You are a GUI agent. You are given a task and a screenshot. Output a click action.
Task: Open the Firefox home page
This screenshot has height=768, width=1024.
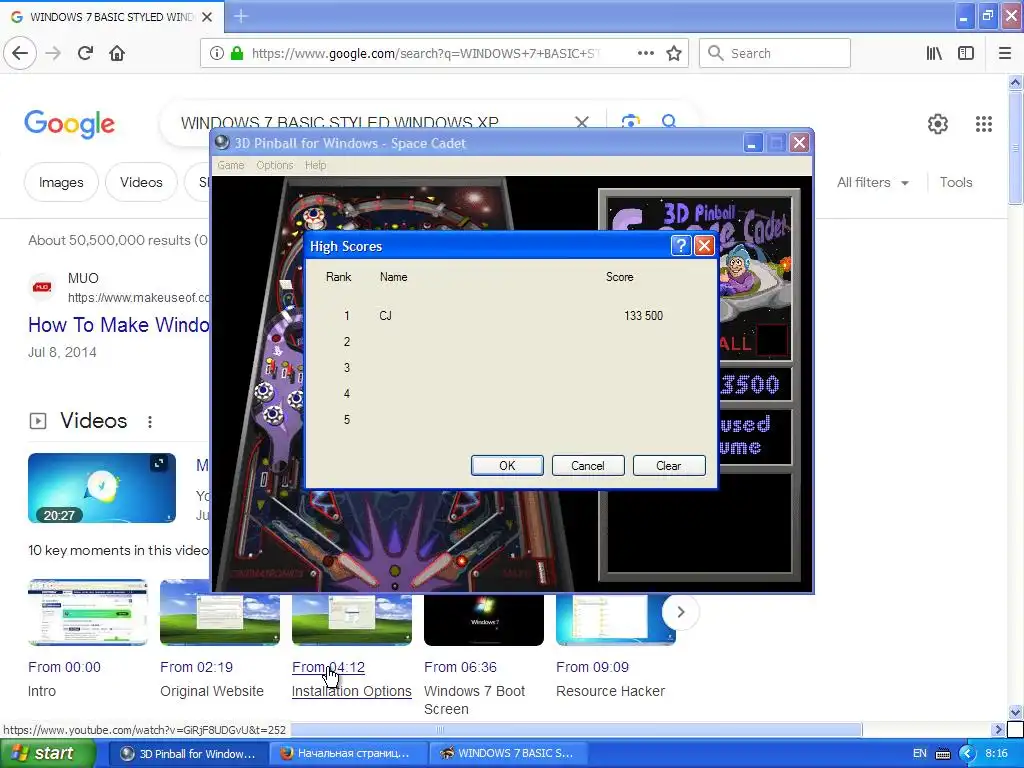coord(117,53)
